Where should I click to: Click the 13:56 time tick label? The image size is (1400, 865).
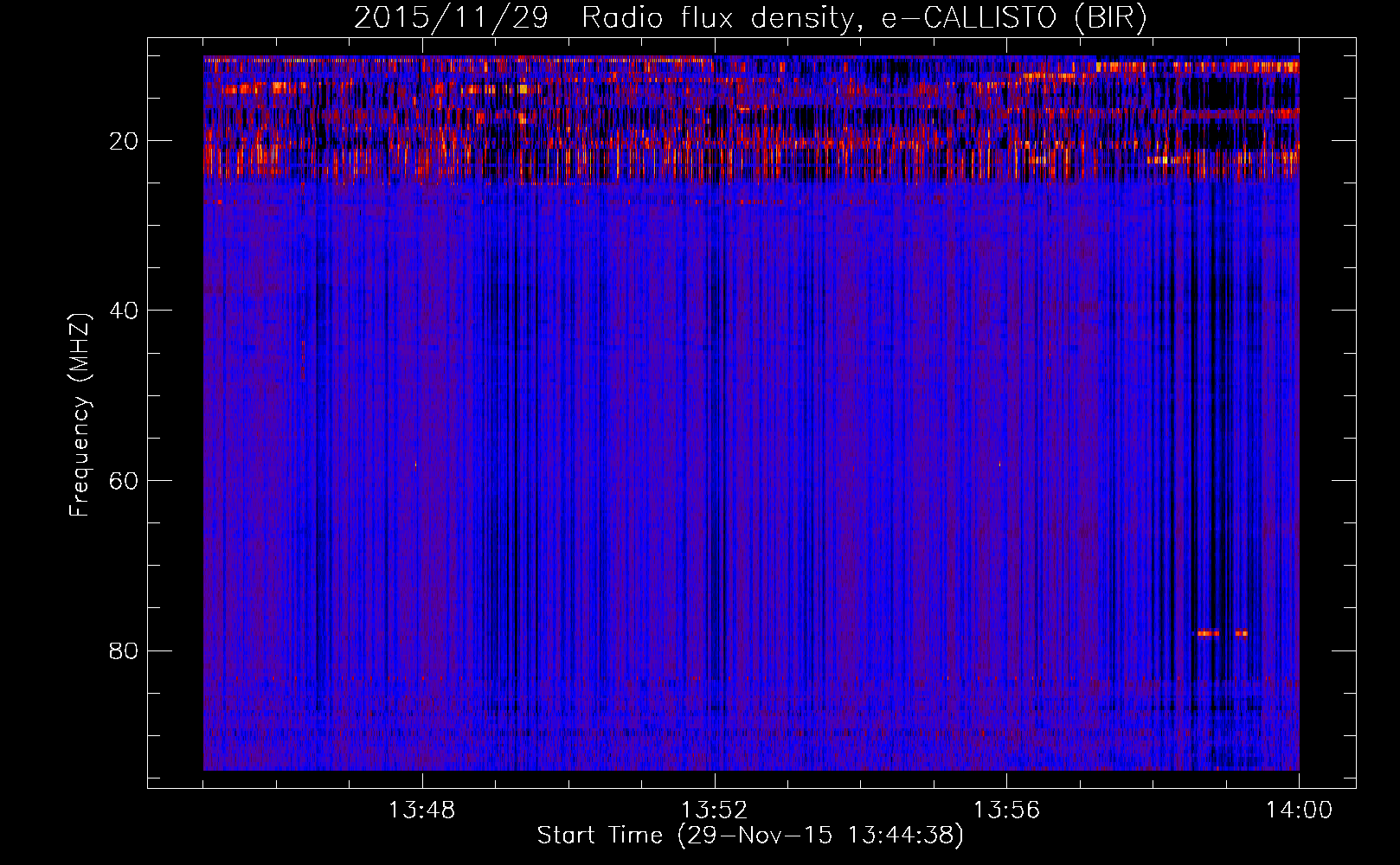pos(1006,811)
